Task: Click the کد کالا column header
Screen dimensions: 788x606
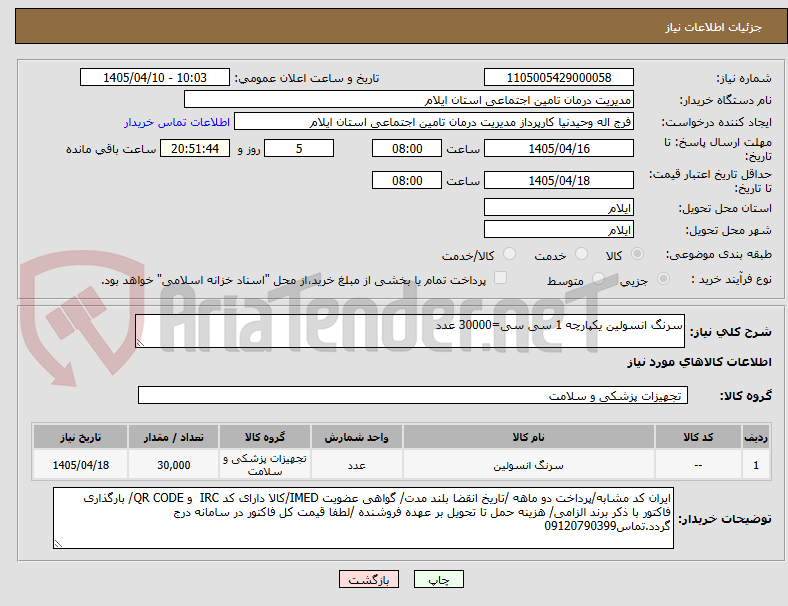Action: tap(698, 437)
